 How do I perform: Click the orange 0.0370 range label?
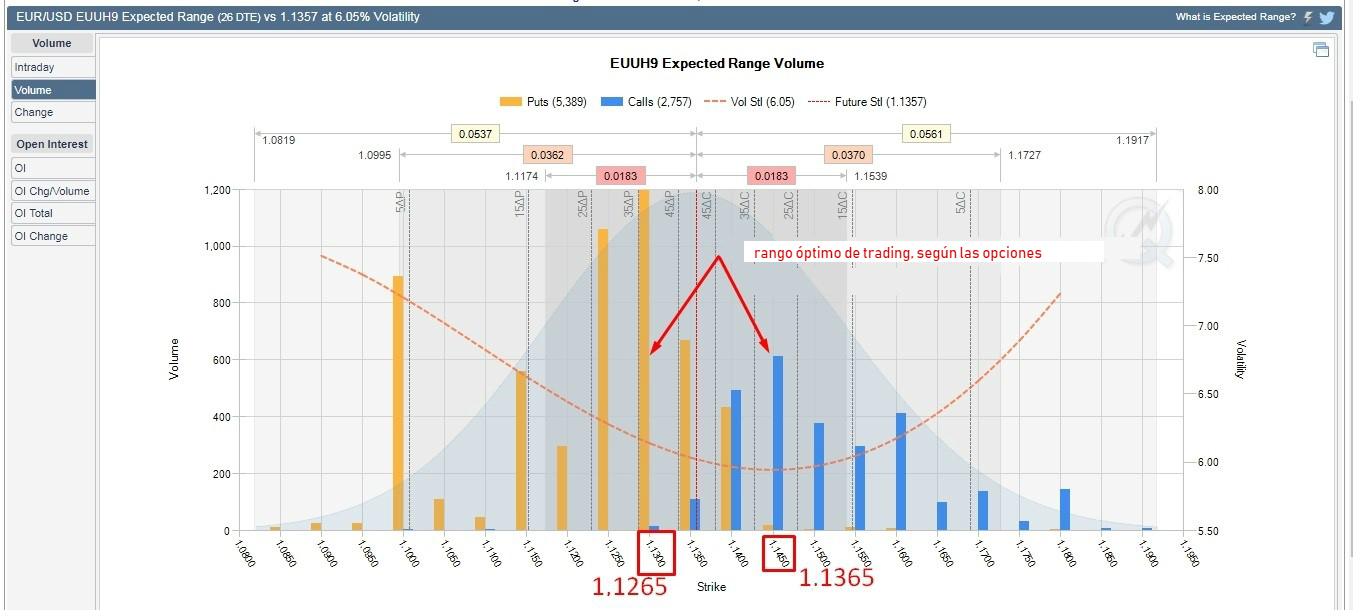pos(849,155)
